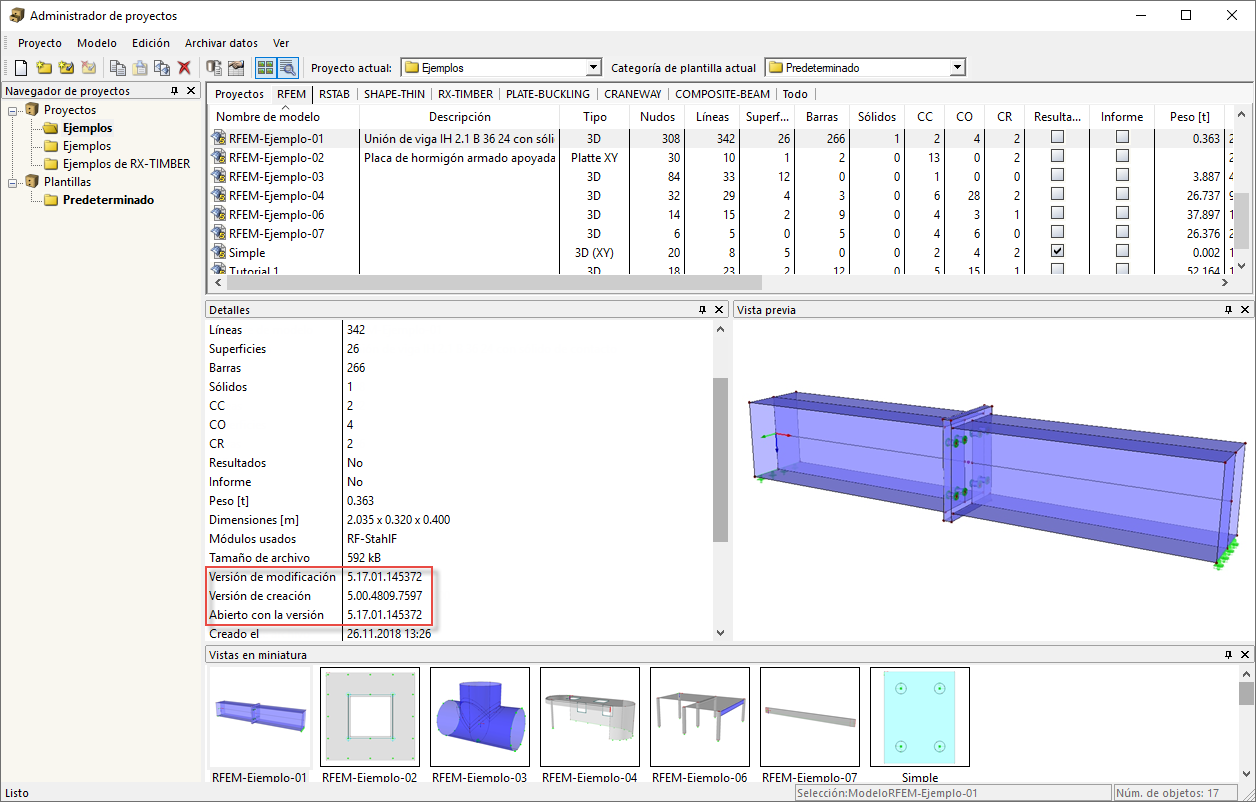Switch to the CRANEWAY tab
The width and height of the screenshot is (1256, 802).
click(633, 94)
